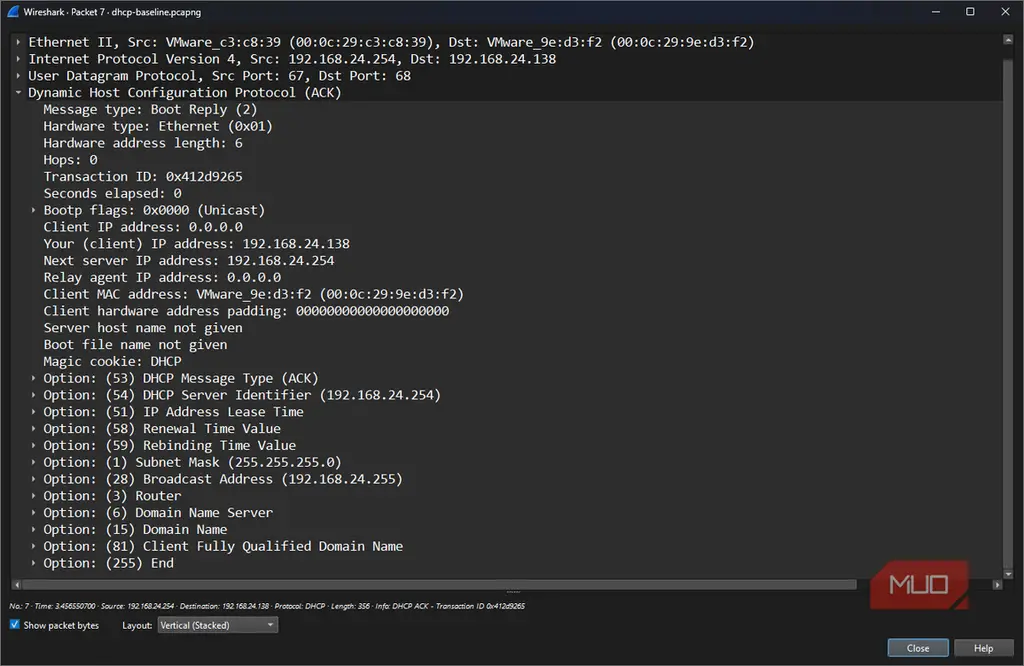
Task: Click horizontal scrollbar right arrow
Action: pos(997,585)
